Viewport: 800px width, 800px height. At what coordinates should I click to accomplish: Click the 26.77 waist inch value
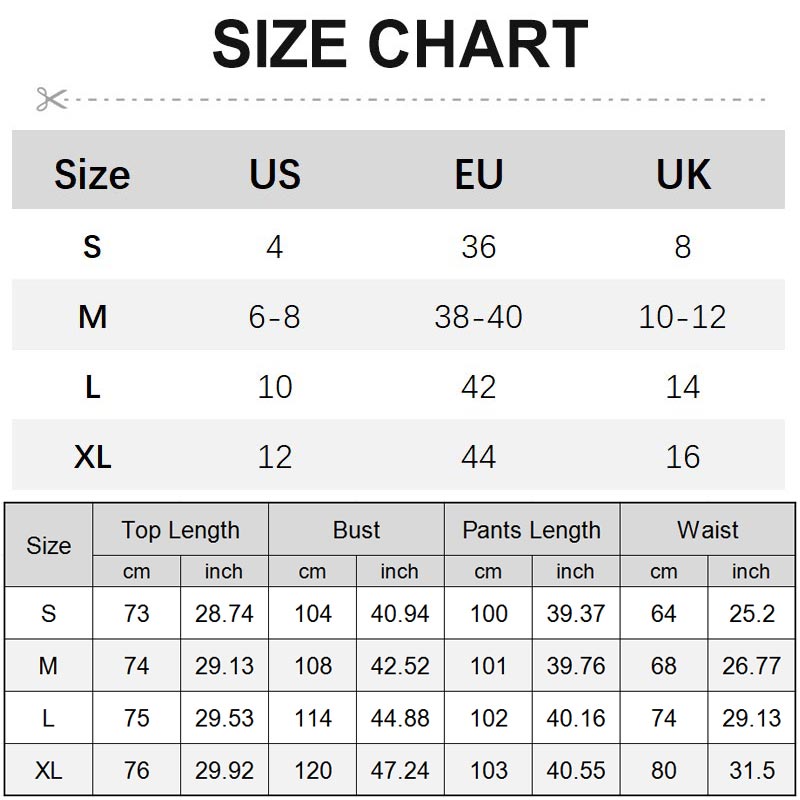751,665
